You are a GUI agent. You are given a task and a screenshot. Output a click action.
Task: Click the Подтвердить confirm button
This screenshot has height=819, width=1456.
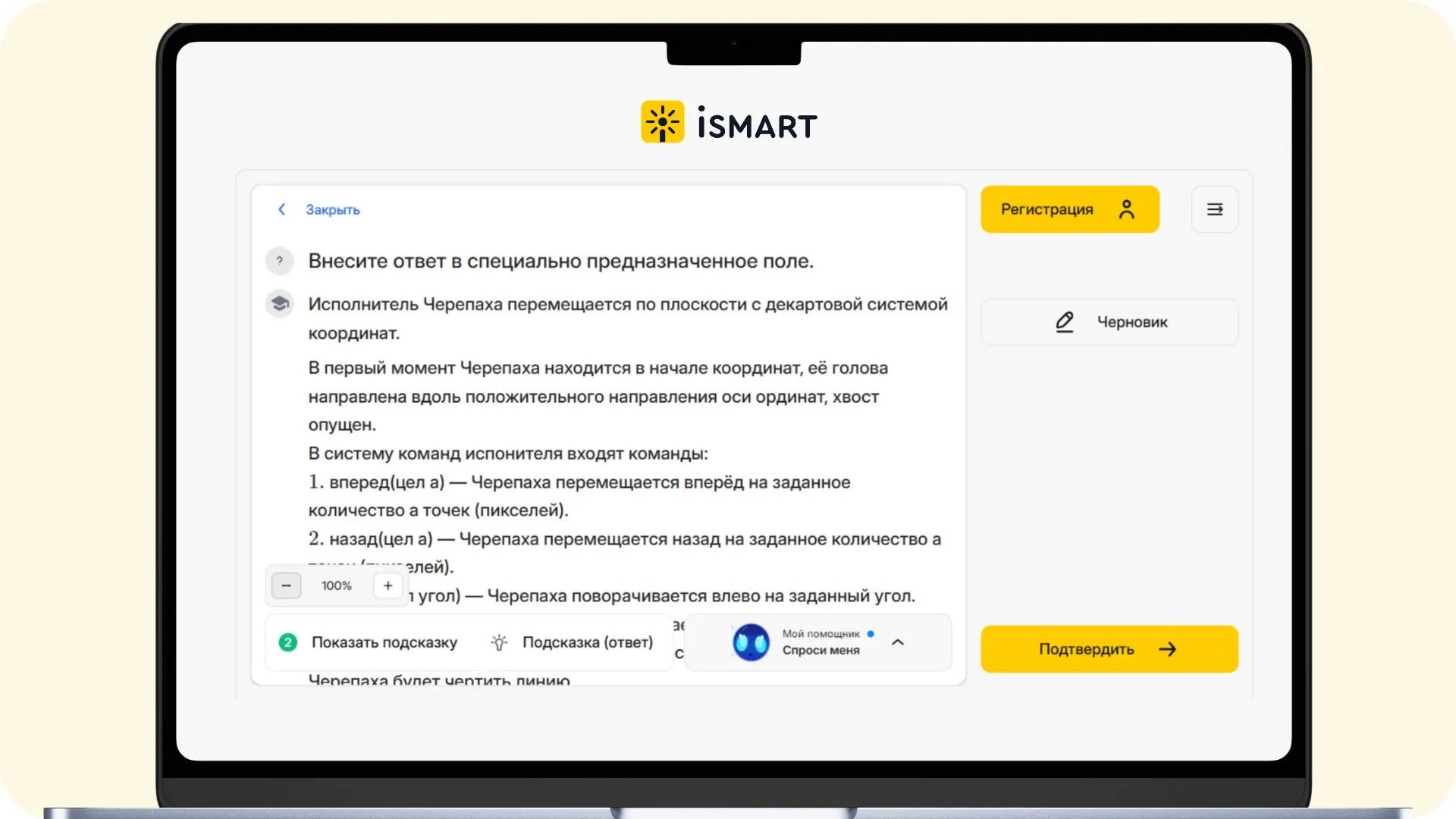[x=1109, y=649]
